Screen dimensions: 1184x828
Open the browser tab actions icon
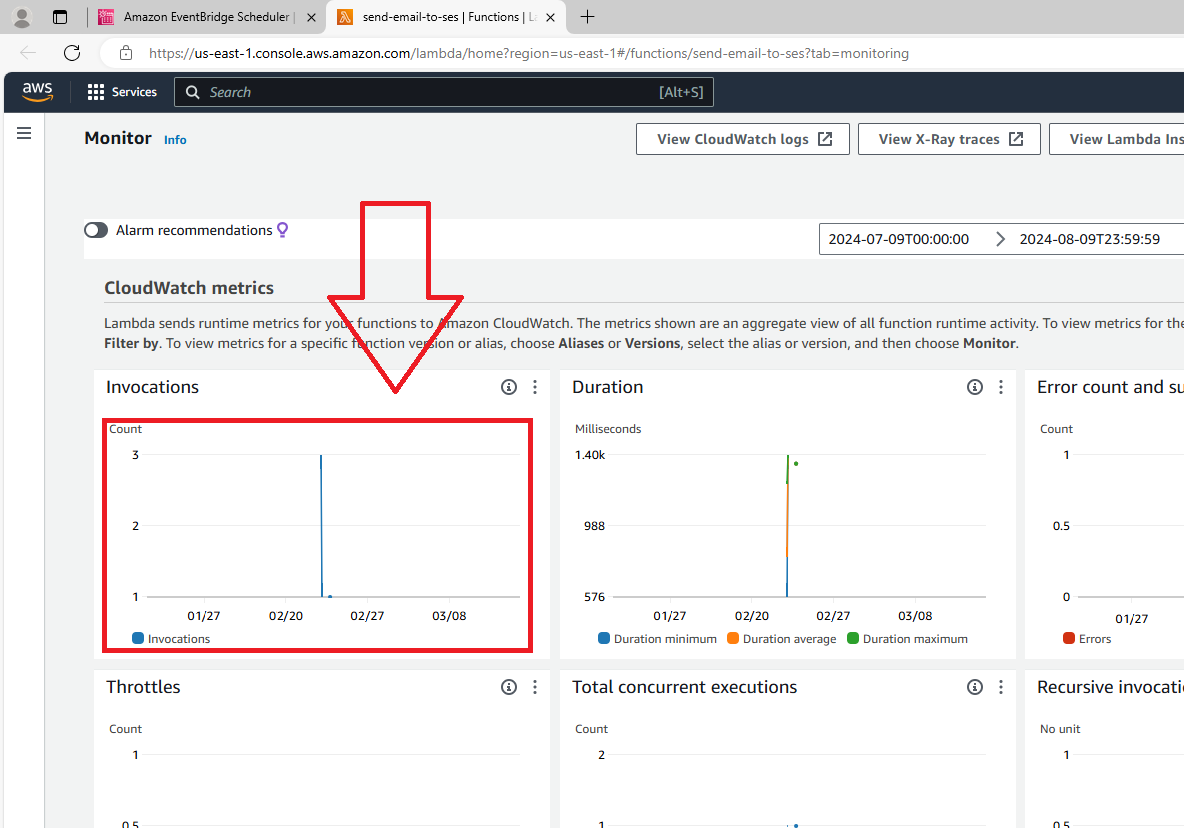tap(60, 17)
